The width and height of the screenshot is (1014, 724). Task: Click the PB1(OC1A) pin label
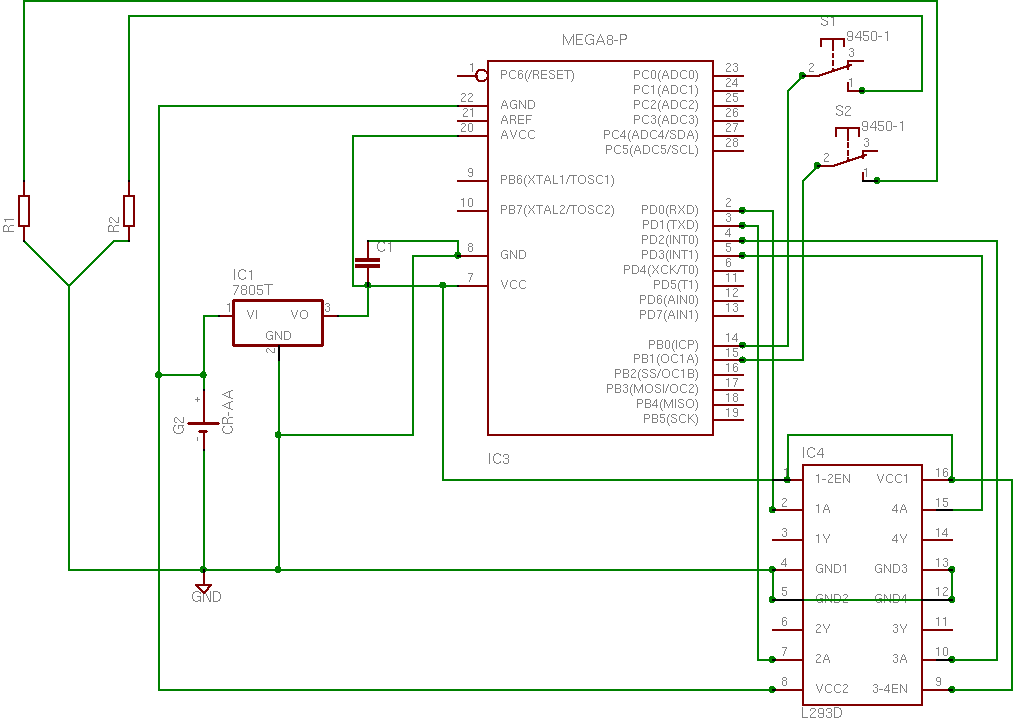[665, 359]
